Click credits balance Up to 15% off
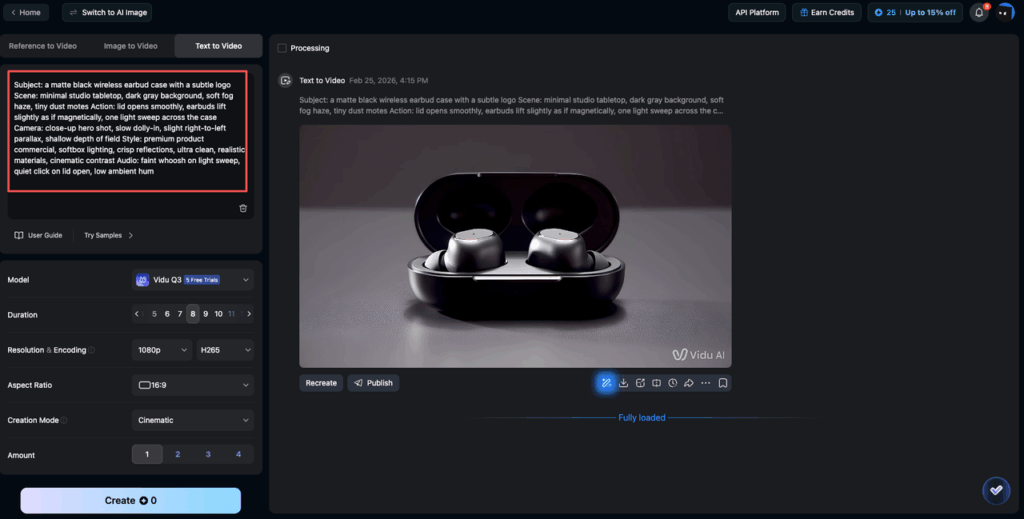Viewport: 1024px width, 519px height. 915,12
